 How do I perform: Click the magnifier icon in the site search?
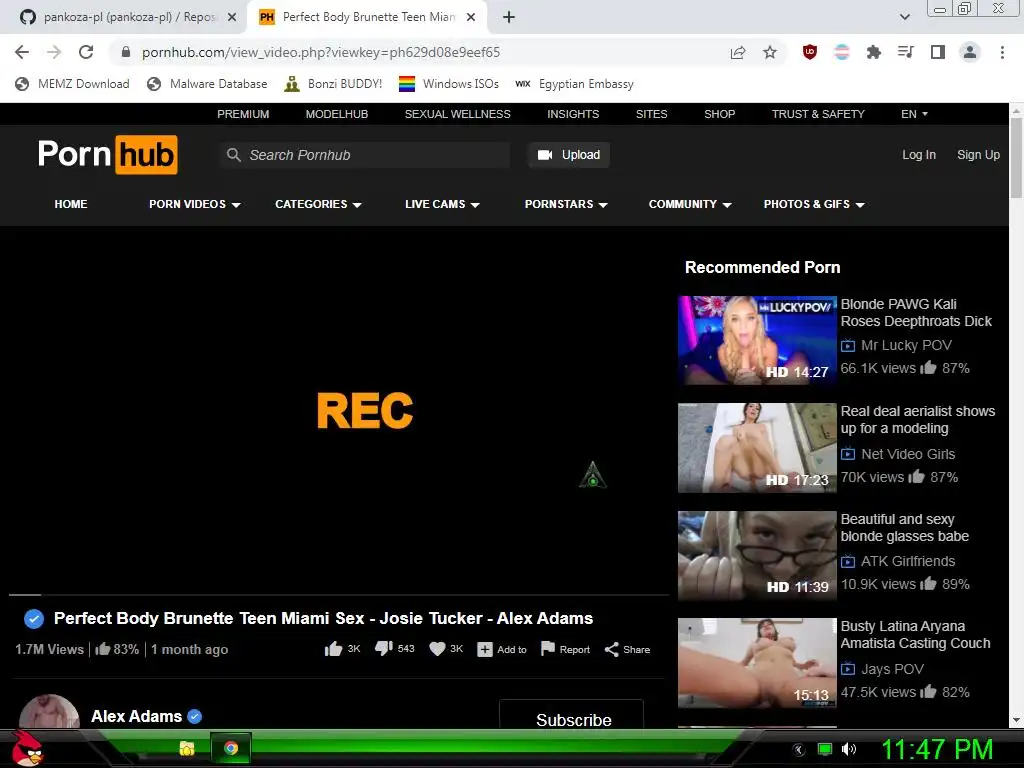click(233, 155)
